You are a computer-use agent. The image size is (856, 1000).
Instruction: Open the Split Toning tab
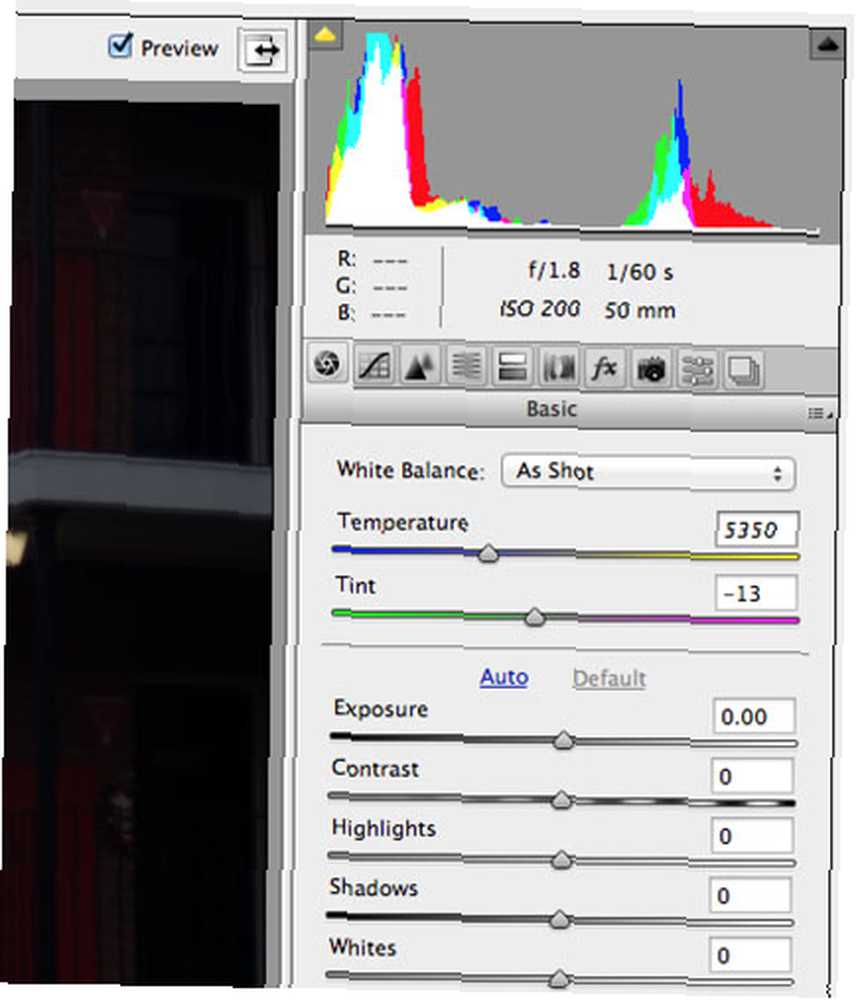(512, 367)
